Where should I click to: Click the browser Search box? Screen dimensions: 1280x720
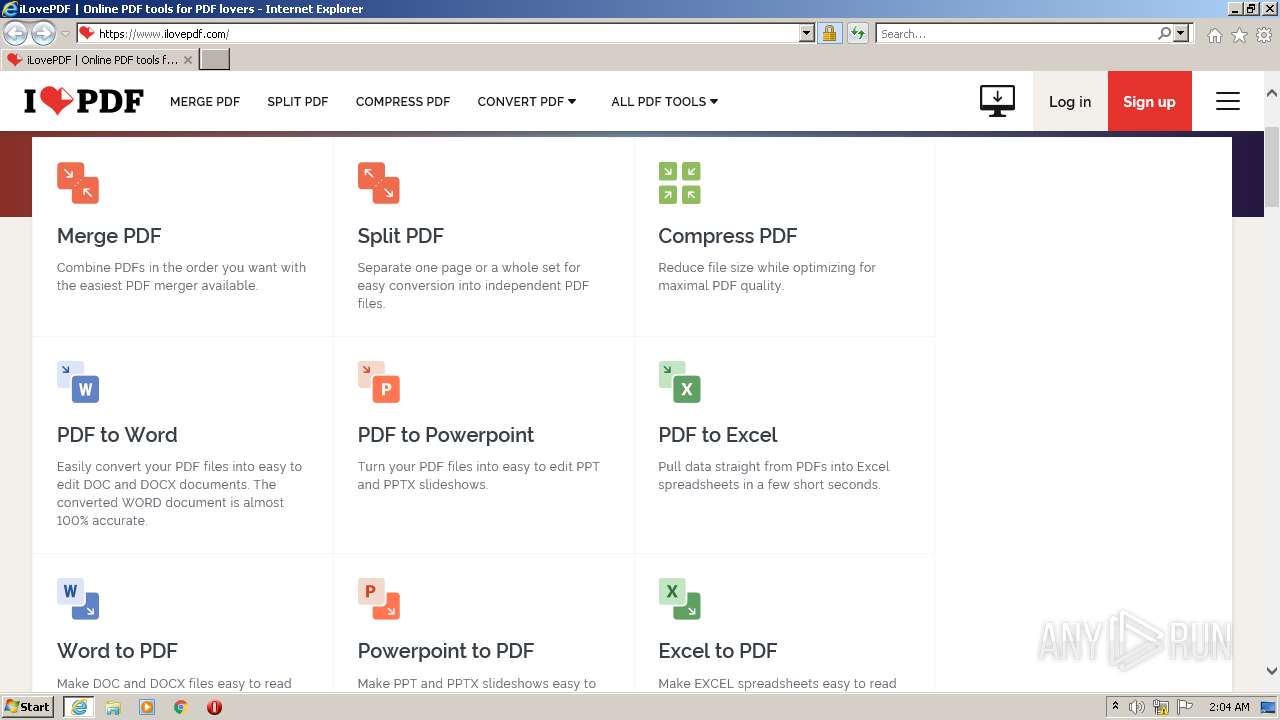1016,34
